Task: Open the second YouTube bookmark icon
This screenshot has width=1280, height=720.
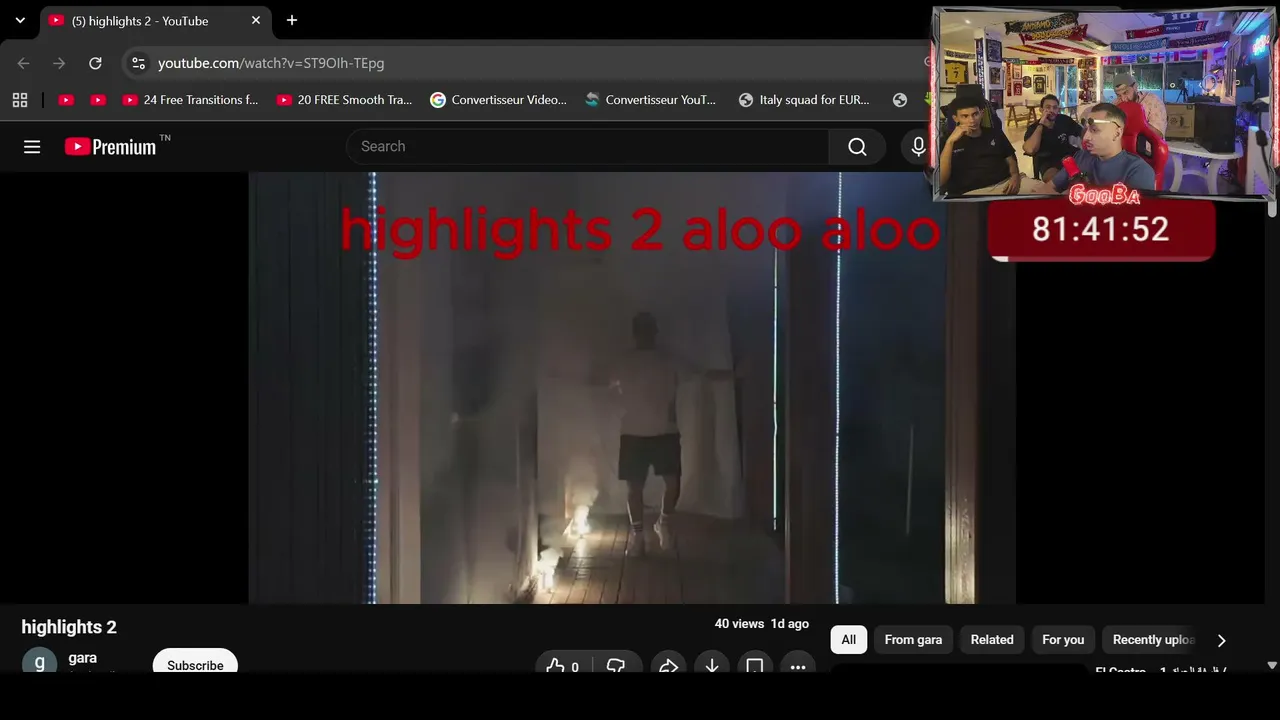Action: coord(98,100)
